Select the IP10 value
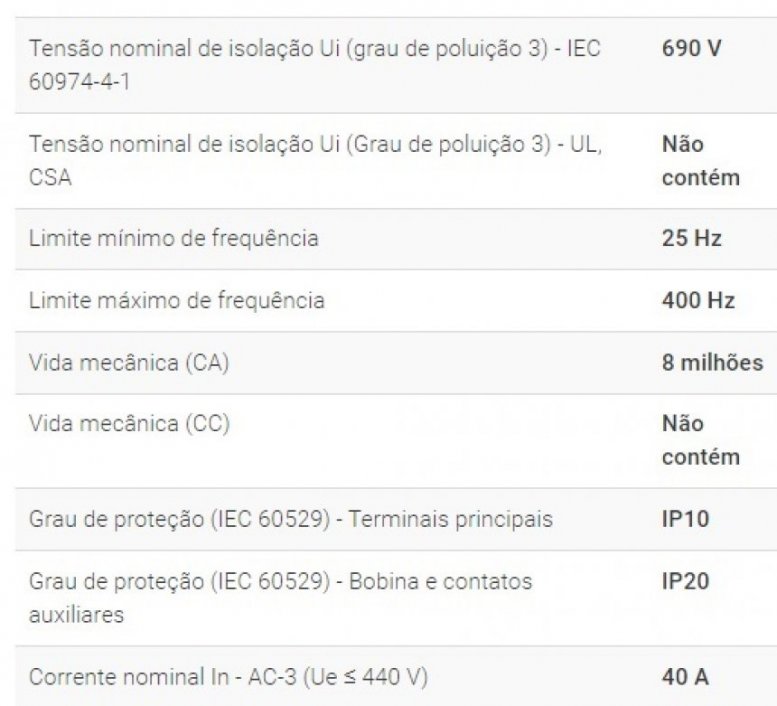This screenshot has height=706, width=777. [x=685, y=520]
